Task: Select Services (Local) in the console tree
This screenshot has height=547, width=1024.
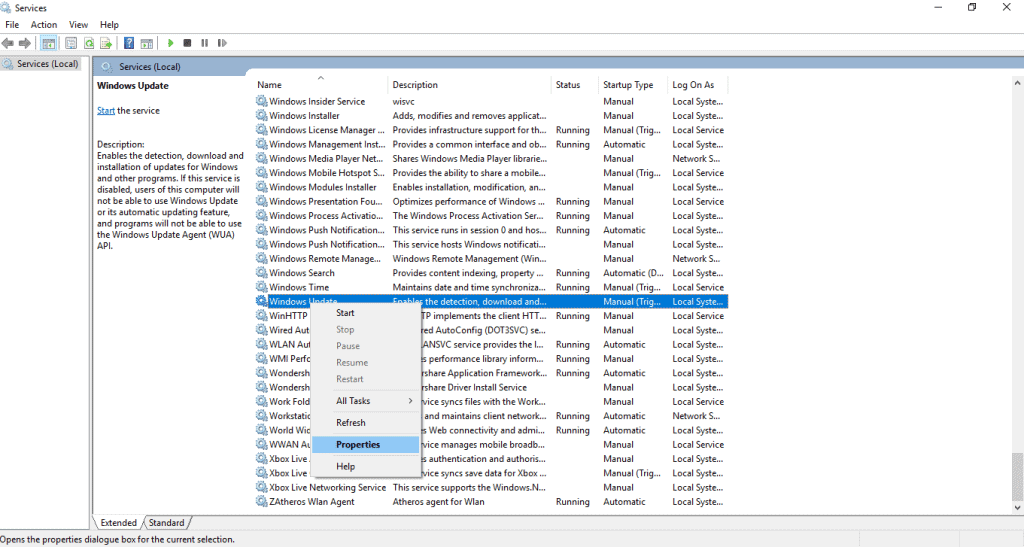Action: [41, 64]
